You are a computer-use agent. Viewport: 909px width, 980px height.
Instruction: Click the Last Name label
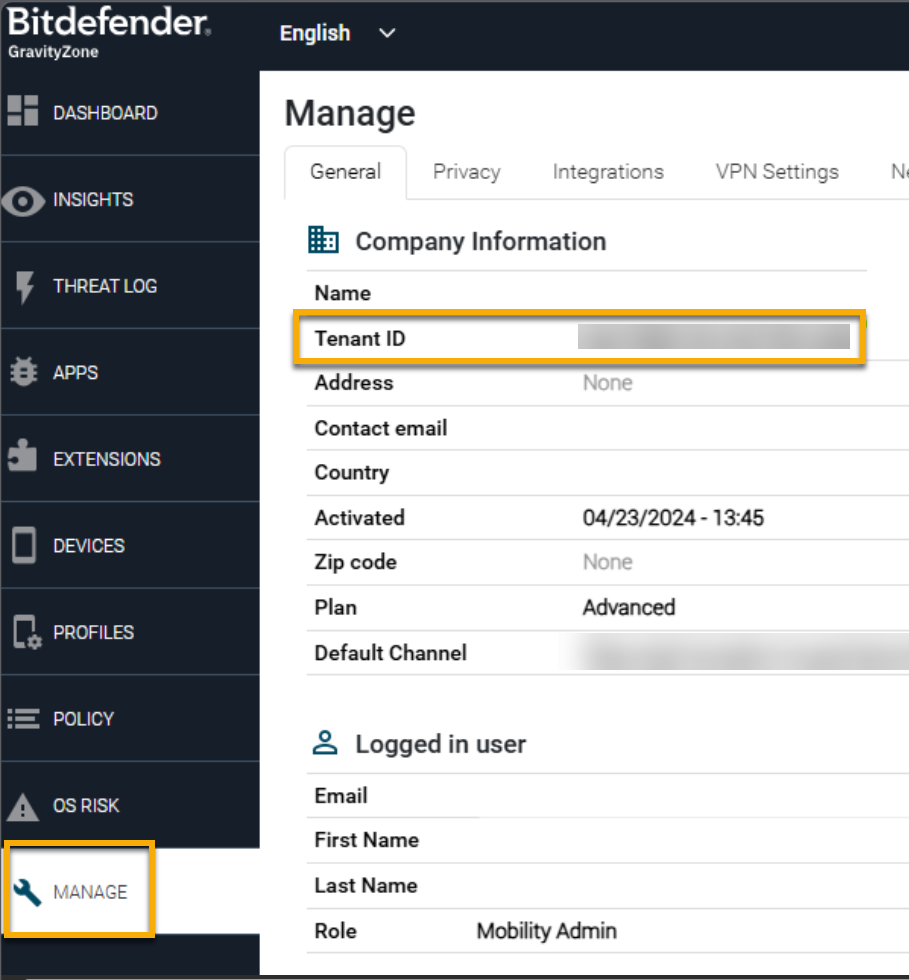coord(366,886)
